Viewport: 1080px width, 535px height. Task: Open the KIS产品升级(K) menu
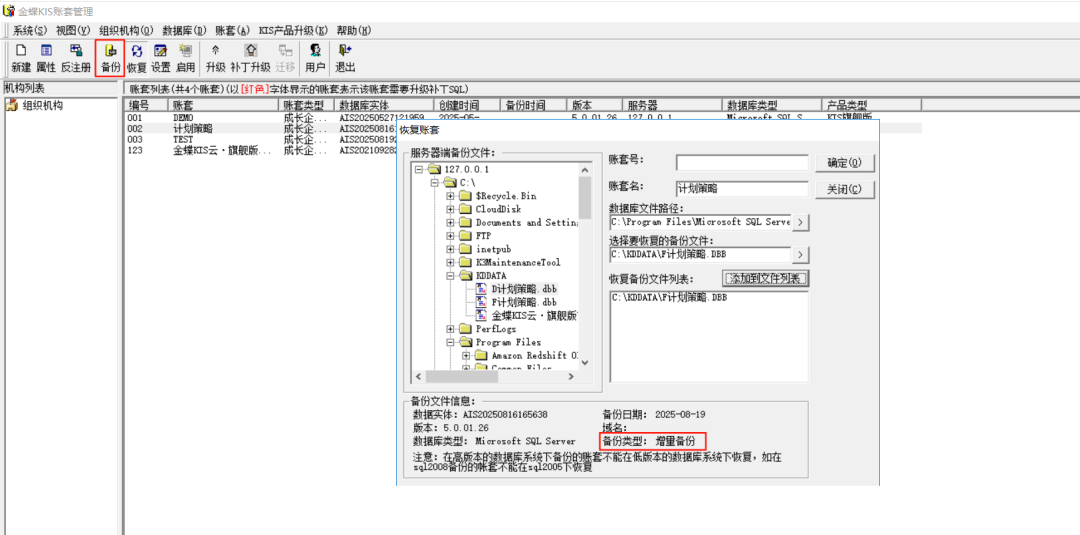[x=293, y=30]
